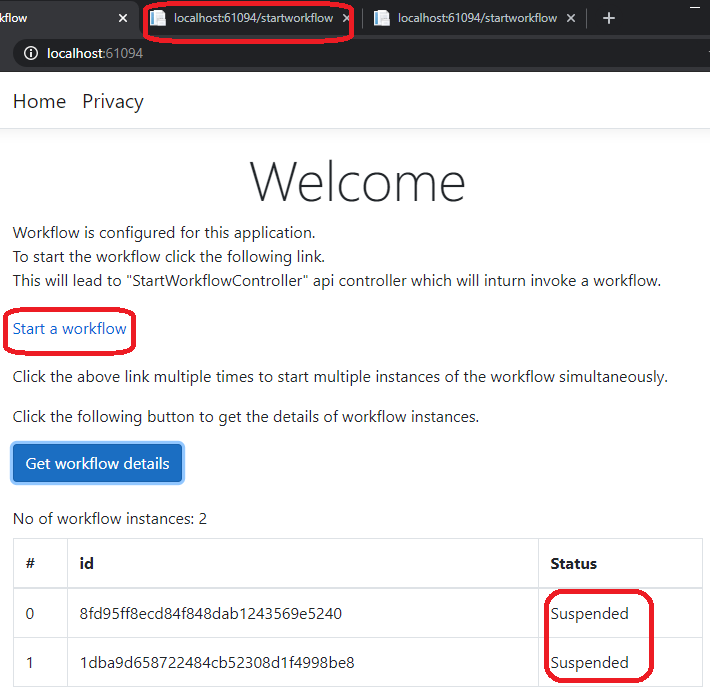View site information icon in address bar
This screenshot has width=710, height=692.
point(31,53)
